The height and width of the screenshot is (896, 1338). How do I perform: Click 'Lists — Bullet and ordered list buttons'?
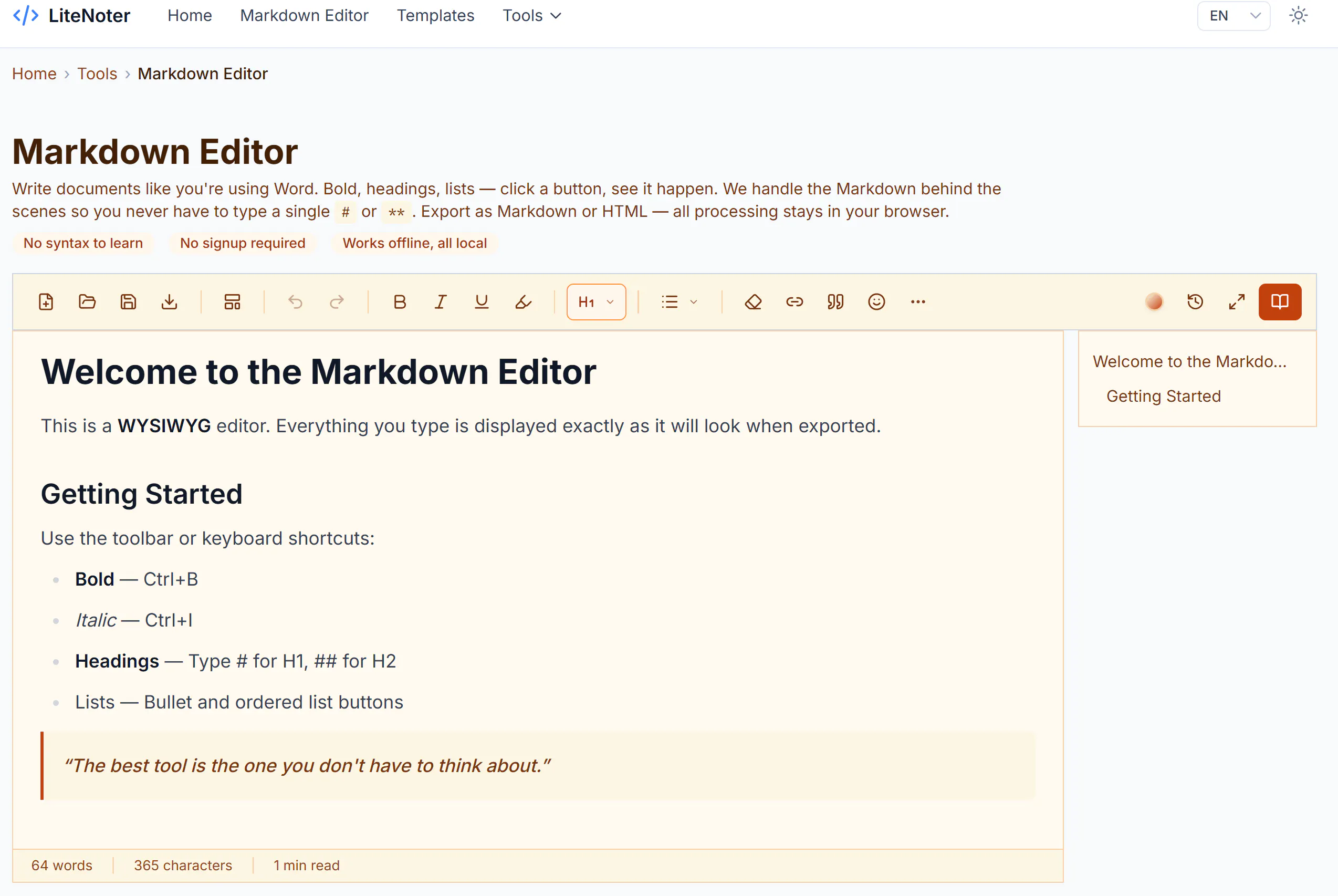(239, 702)
